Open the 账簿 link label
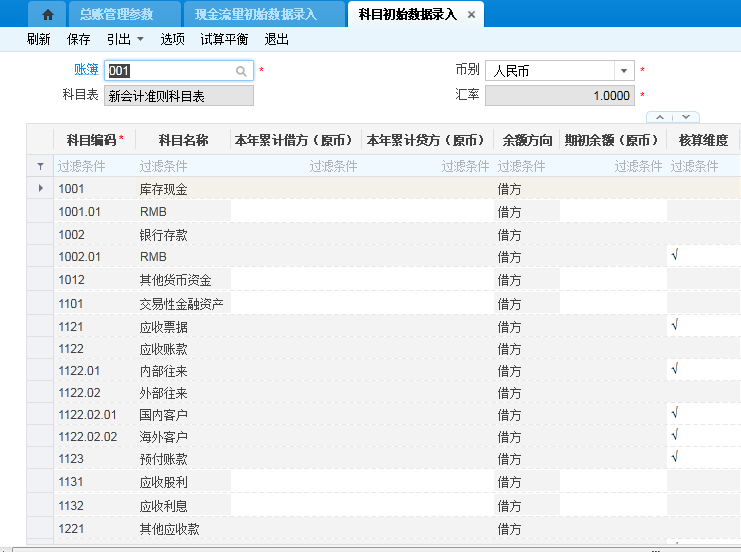 (x=87, y=70)
